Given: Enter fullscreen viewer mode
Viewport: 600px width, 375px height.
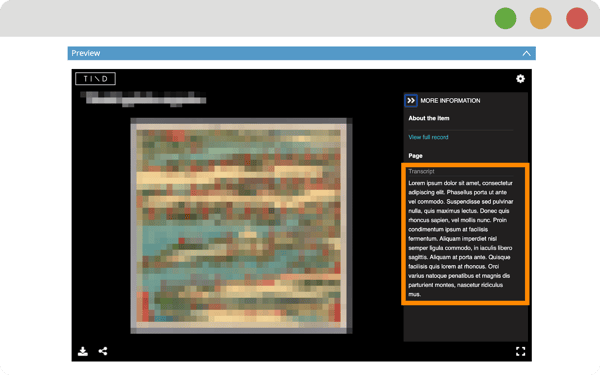Looking at the screenshot, I should pyautogui.click(x=520, y=351).
